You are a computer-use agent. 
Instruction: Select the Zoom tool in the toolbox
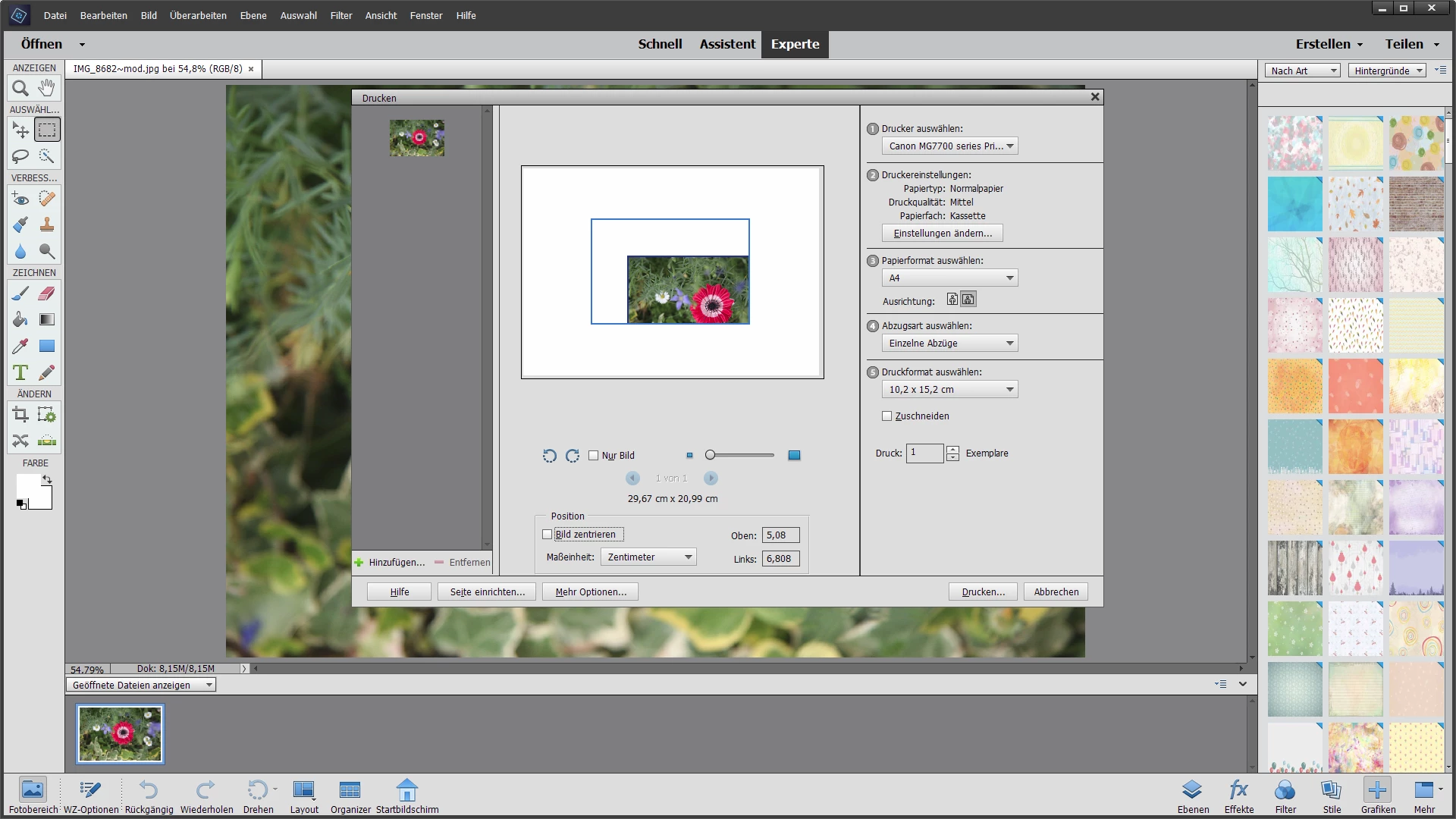[x=20, y=89]
